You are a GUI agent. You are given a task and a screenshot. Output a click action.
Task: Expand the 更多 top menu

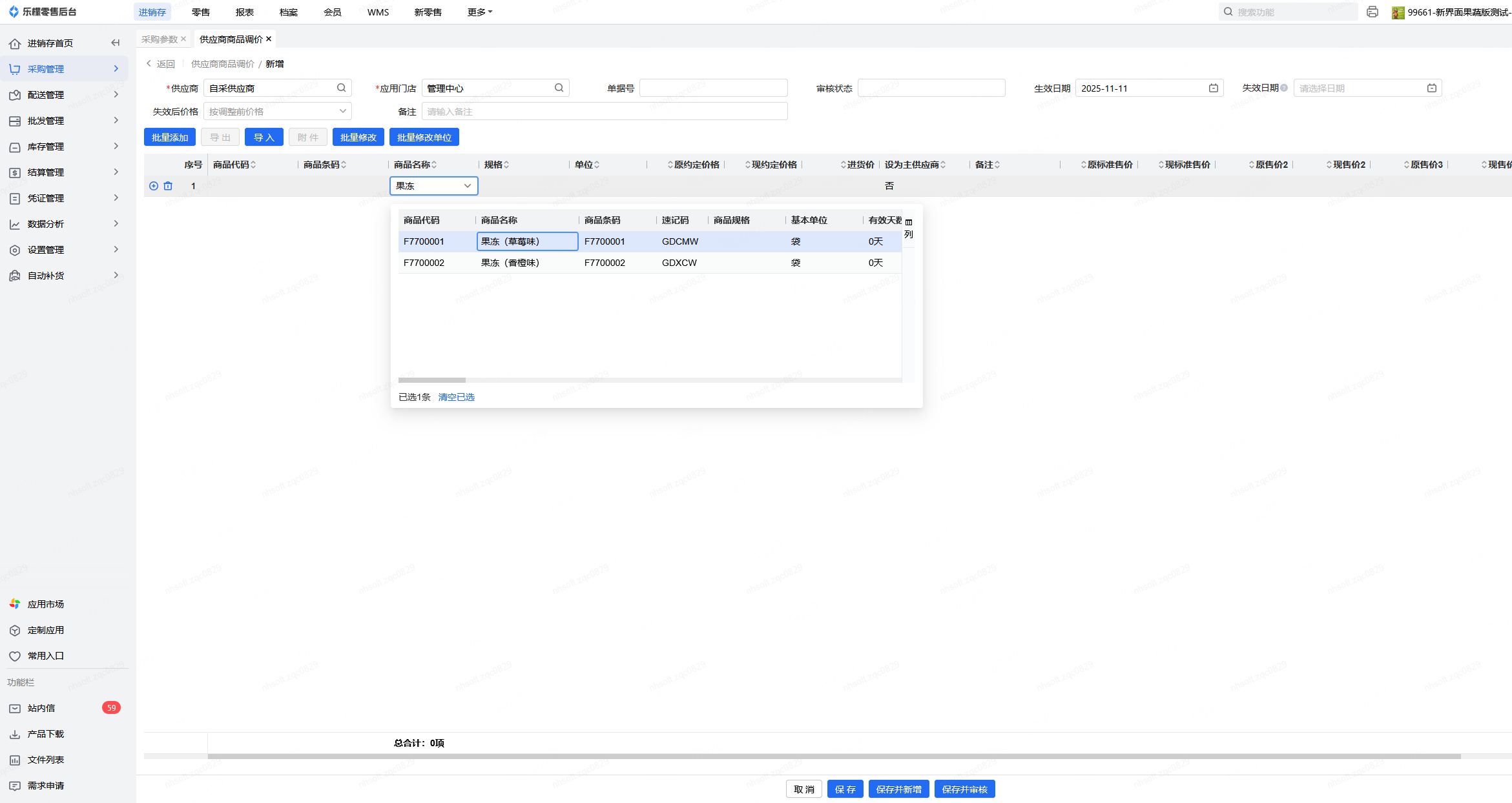(479, 12)
